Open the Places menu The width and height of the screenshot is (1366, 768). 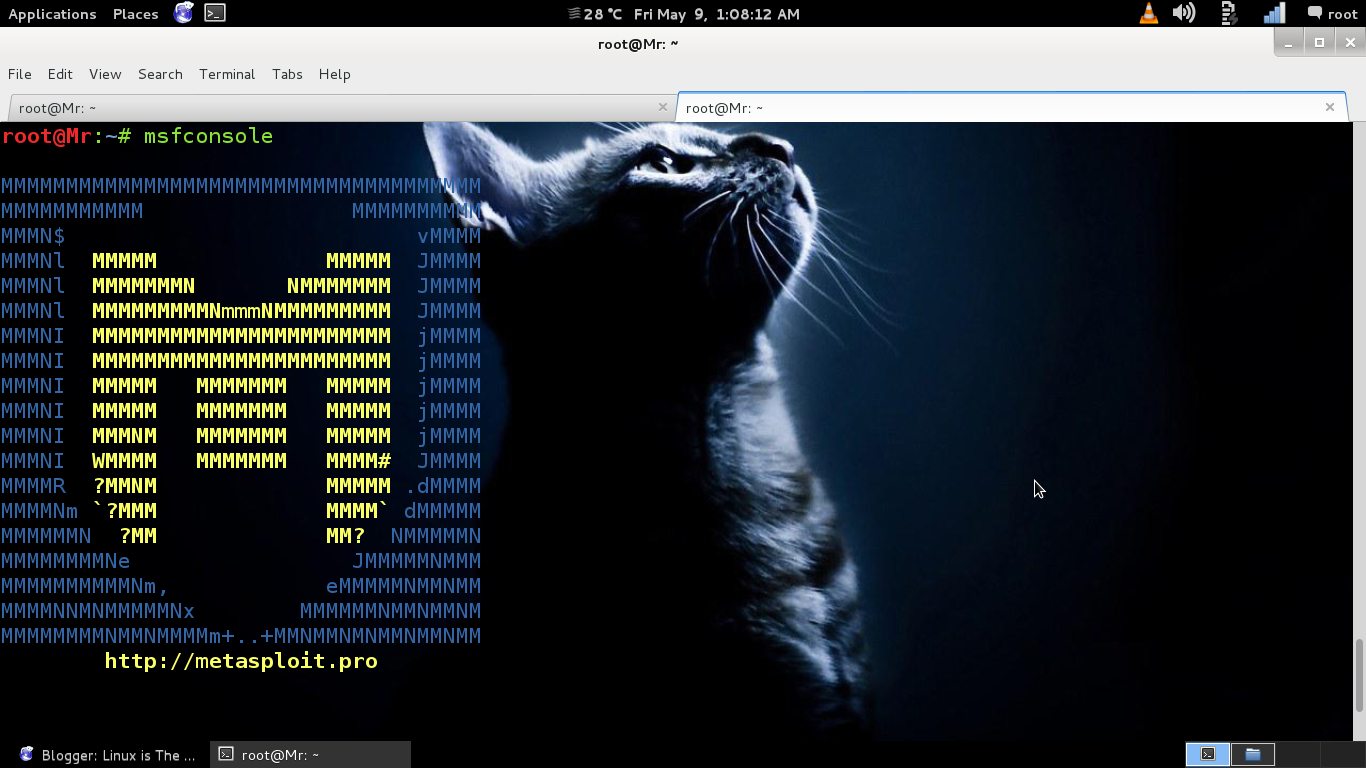click(134, 13)
